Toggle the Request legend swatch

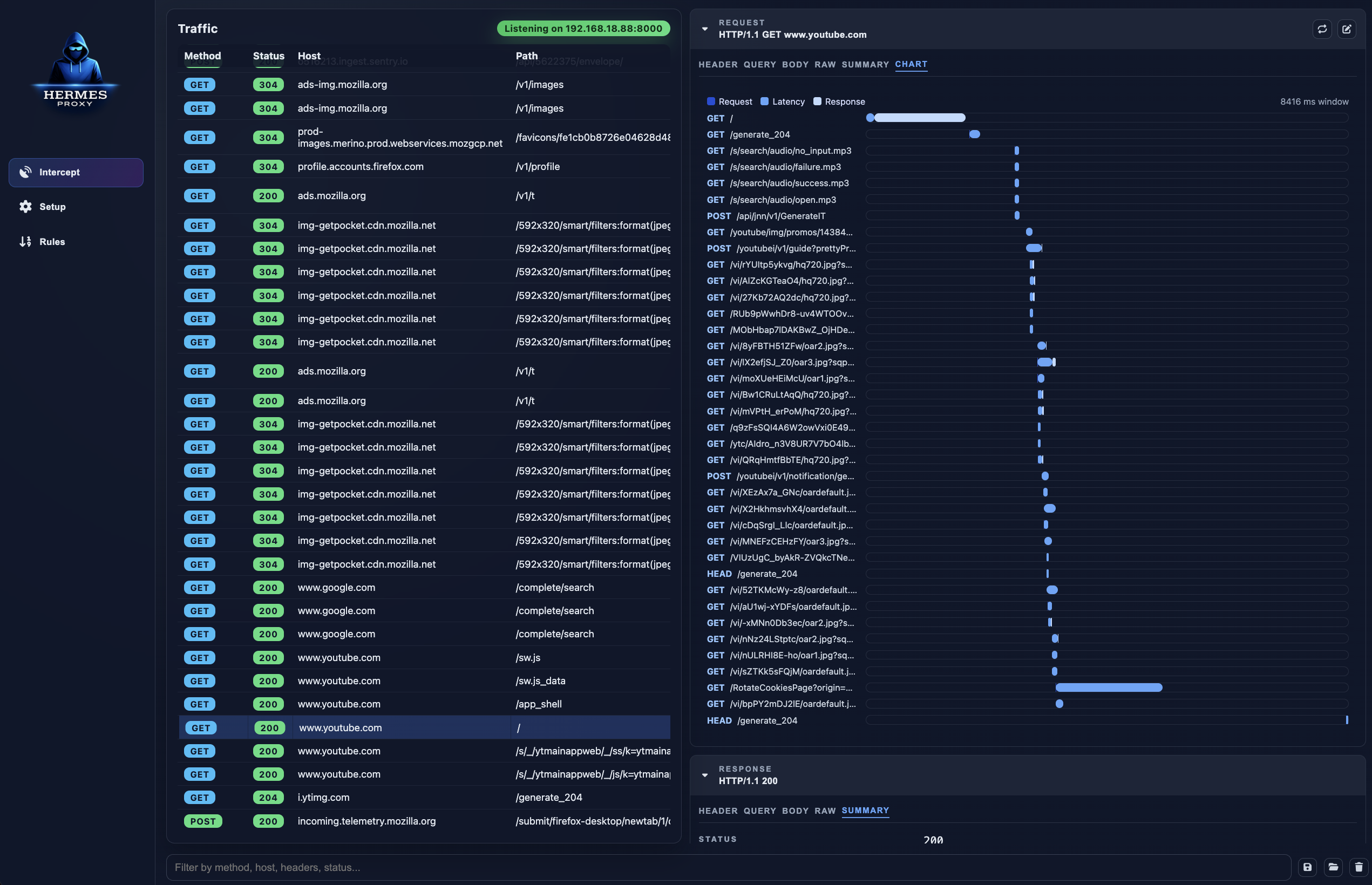710,101
